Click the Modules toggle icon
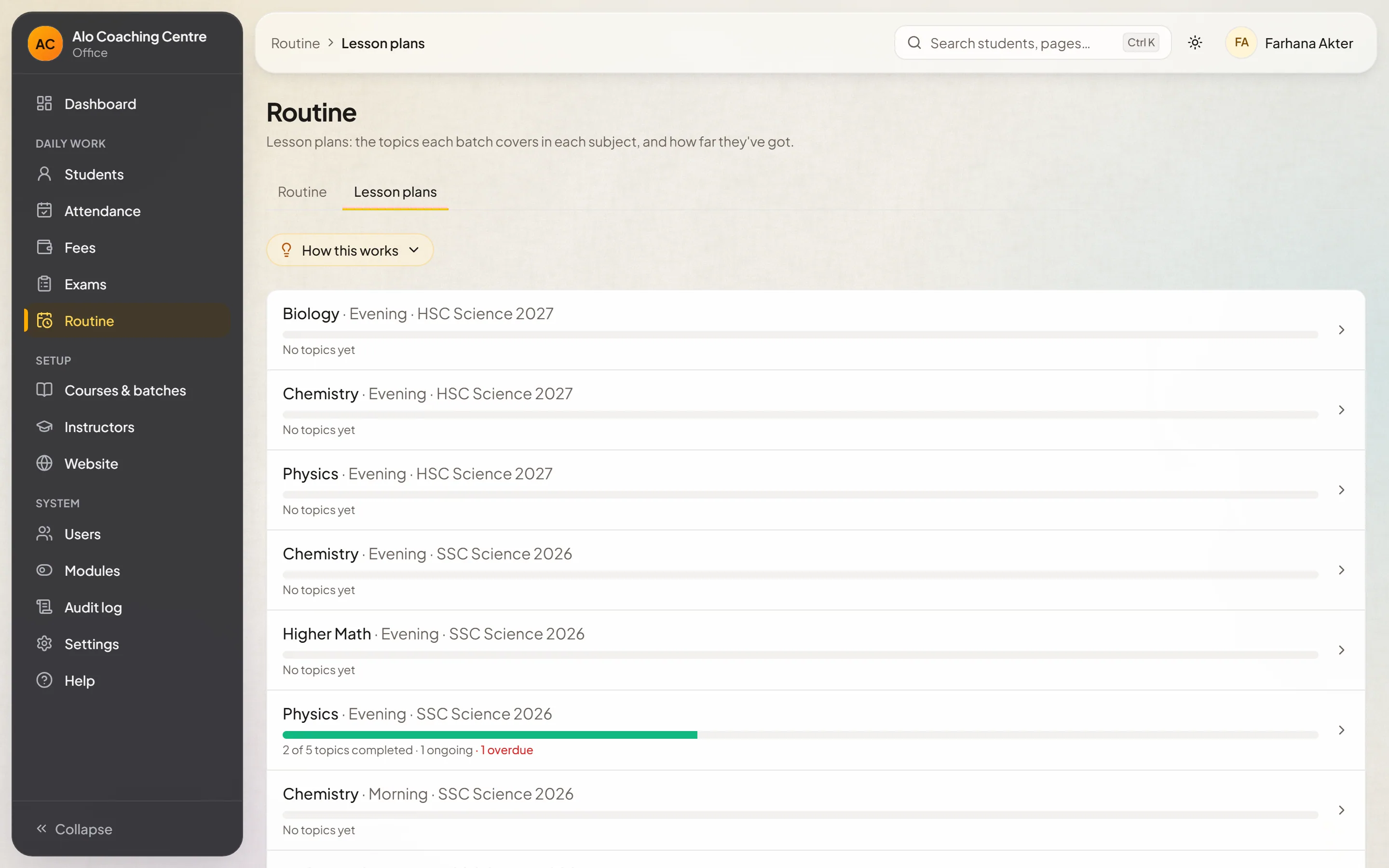 [x=44, y=570]
